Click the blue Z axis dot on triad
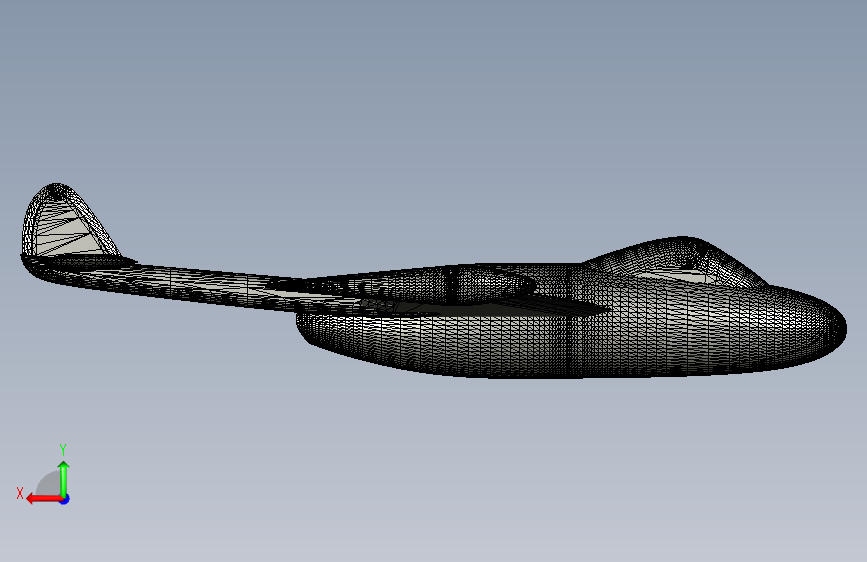Viewport: 867px width, 562px height. tap(65, 499)
